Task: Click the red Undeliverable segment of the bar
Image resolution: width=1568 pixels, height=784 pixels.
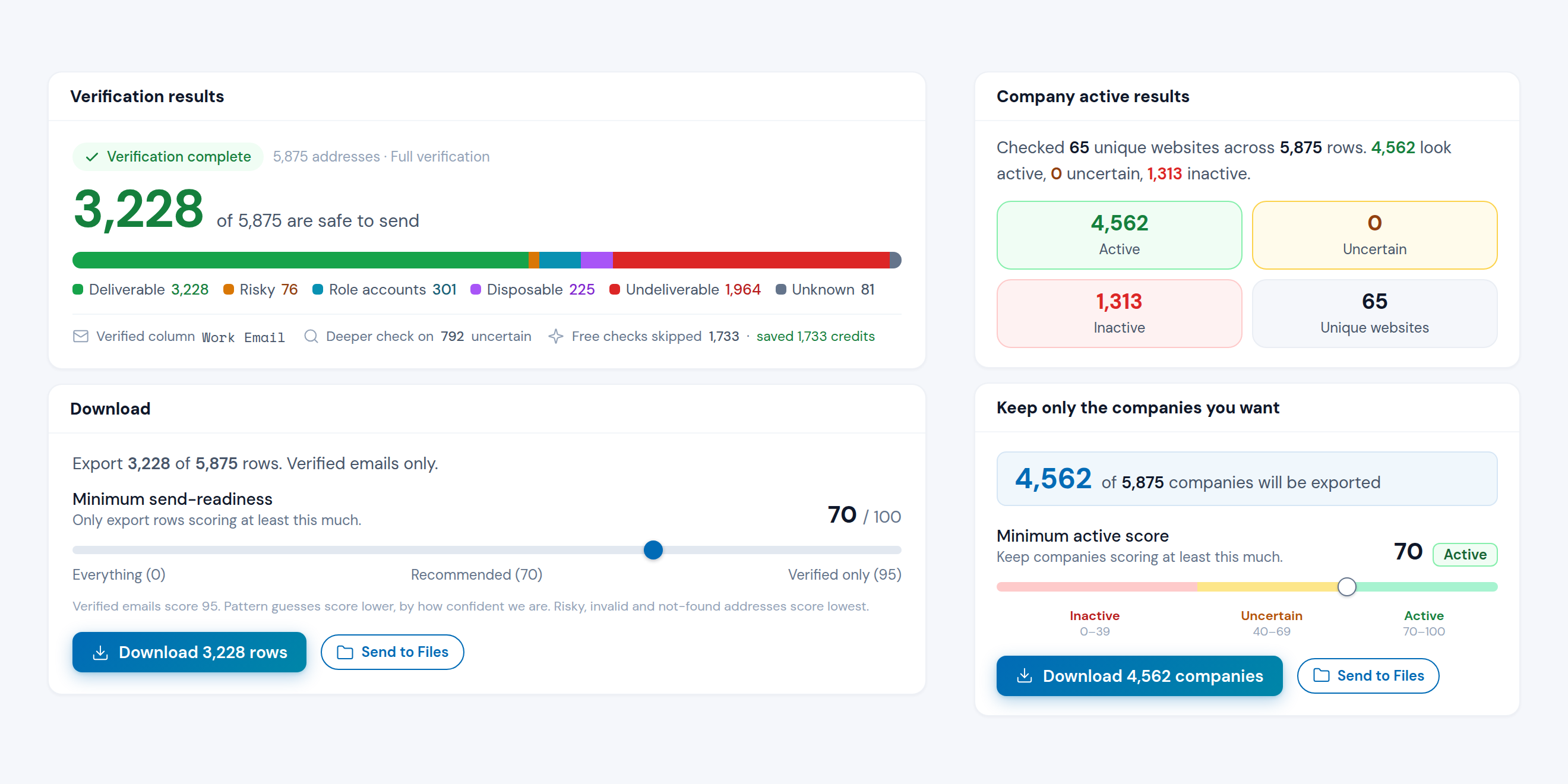Action: (x=751, y=261)
